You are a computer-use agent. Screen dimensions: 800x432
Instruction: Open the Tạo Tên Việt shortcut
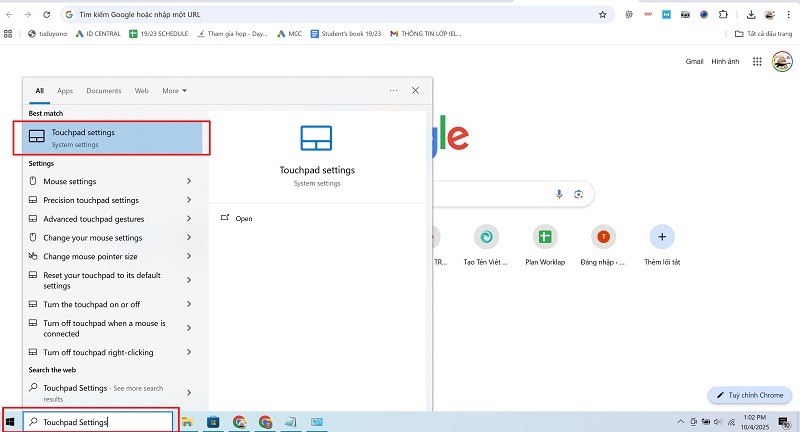tap(486, 246)
